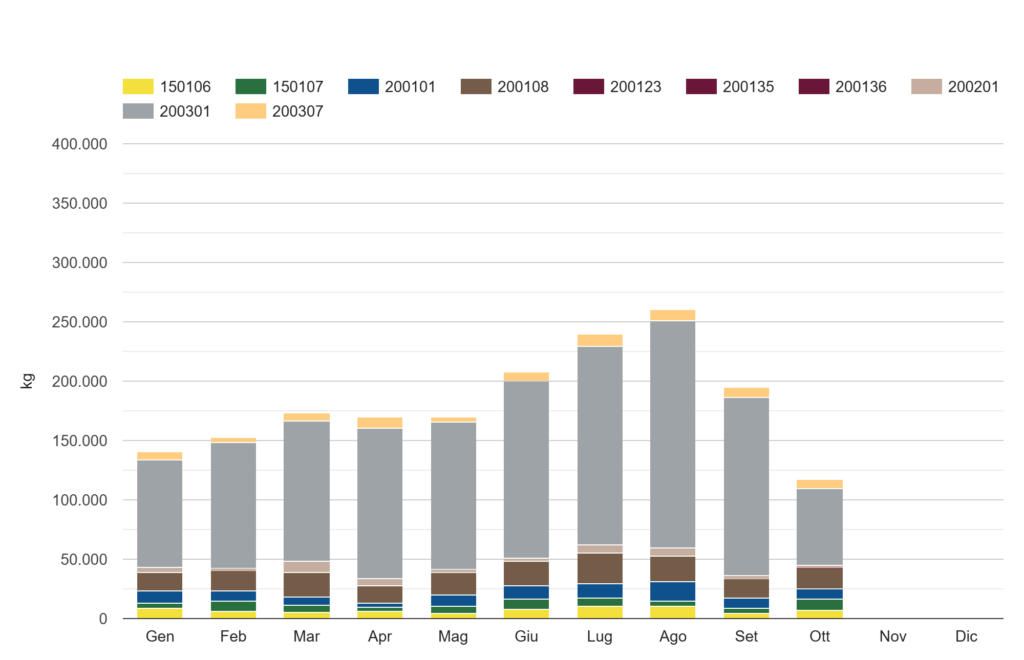Click the grey 200301 segment of Giu bar

[526, 469]
